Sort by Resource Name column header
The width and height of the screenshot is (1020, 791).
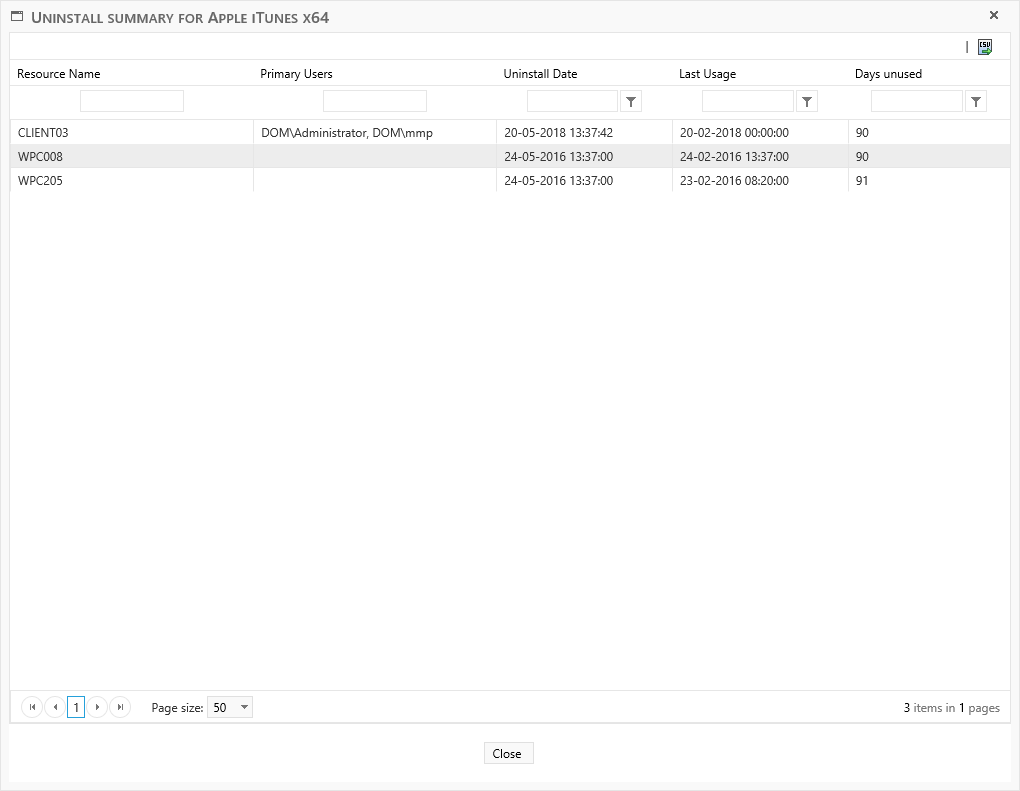tap(59, 74)
